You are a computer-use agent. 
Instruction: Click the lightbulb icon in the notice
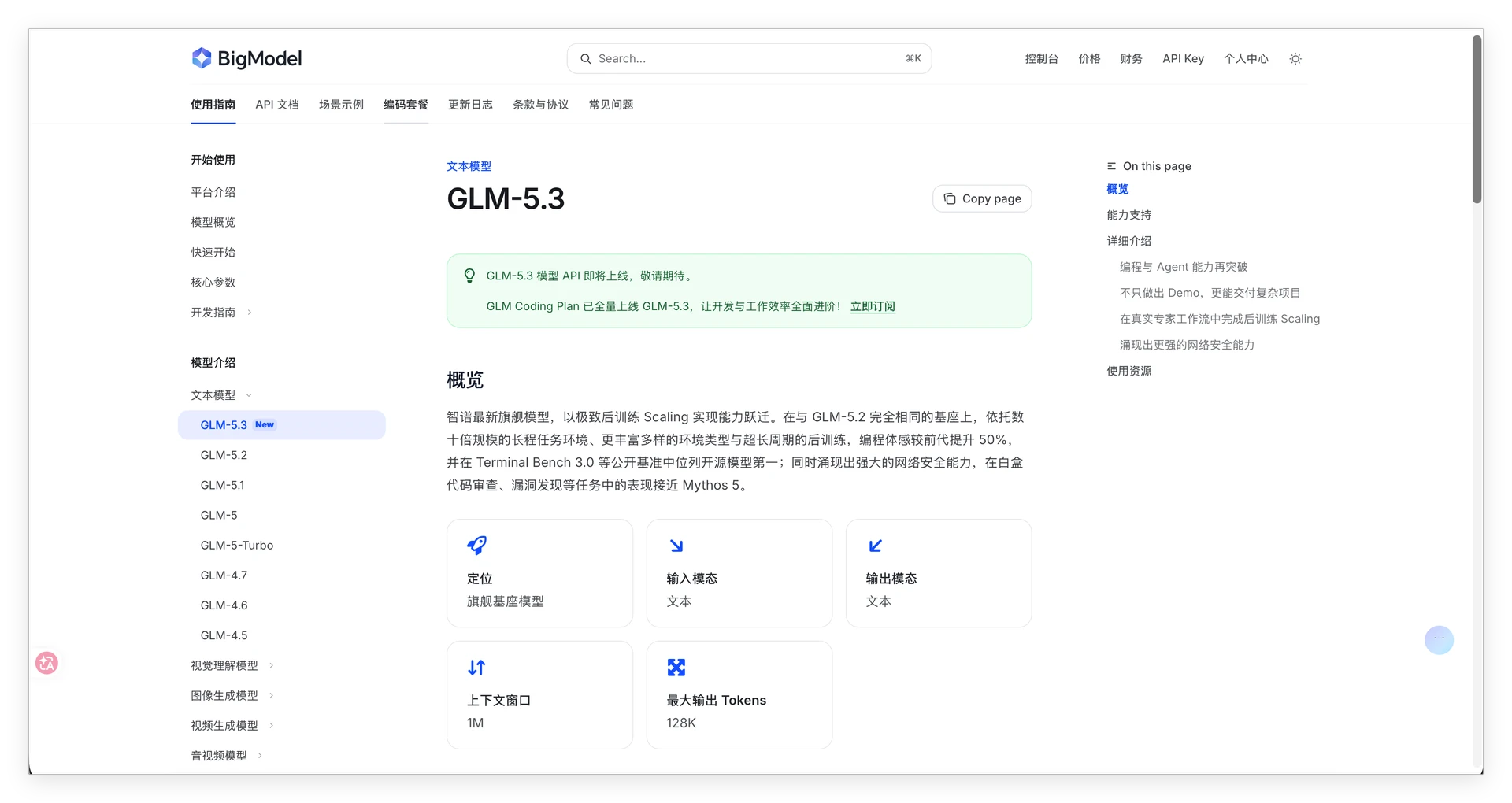[x=469, y=276]
